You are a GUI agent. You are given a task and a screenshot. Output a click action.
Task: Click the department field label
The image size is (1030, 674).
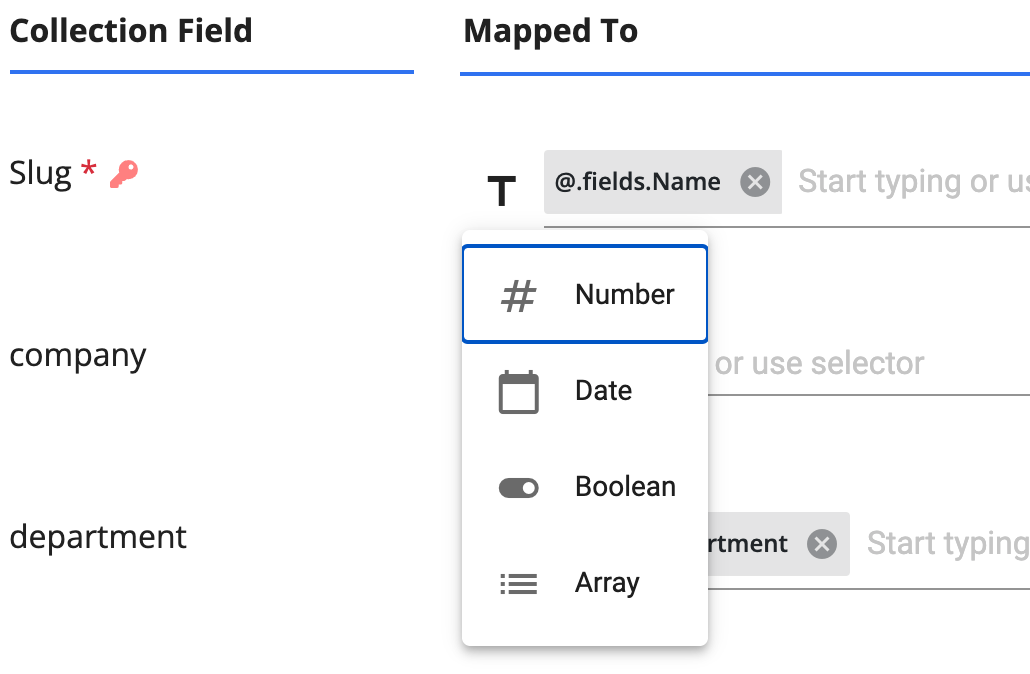click(x=98, y=537)
